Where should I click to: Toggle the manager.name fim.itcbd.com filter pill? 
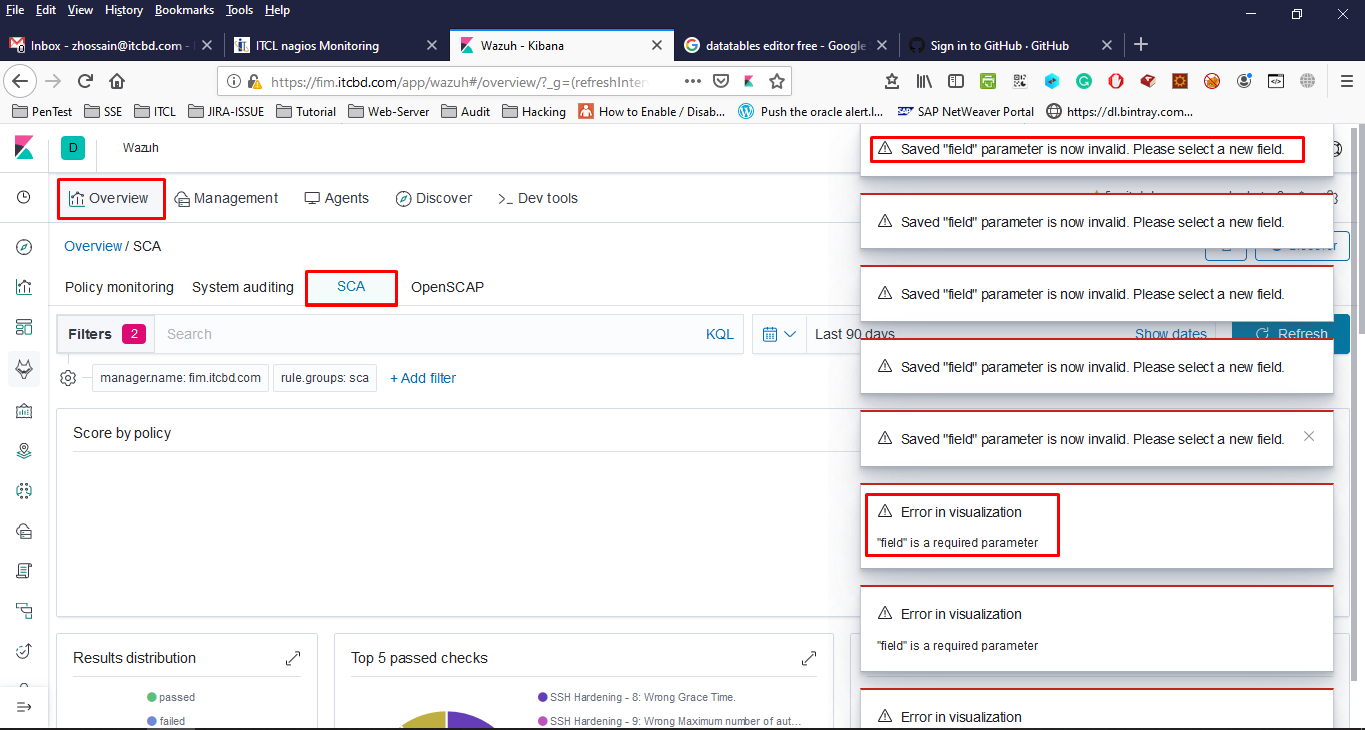[x=180, y=378]
